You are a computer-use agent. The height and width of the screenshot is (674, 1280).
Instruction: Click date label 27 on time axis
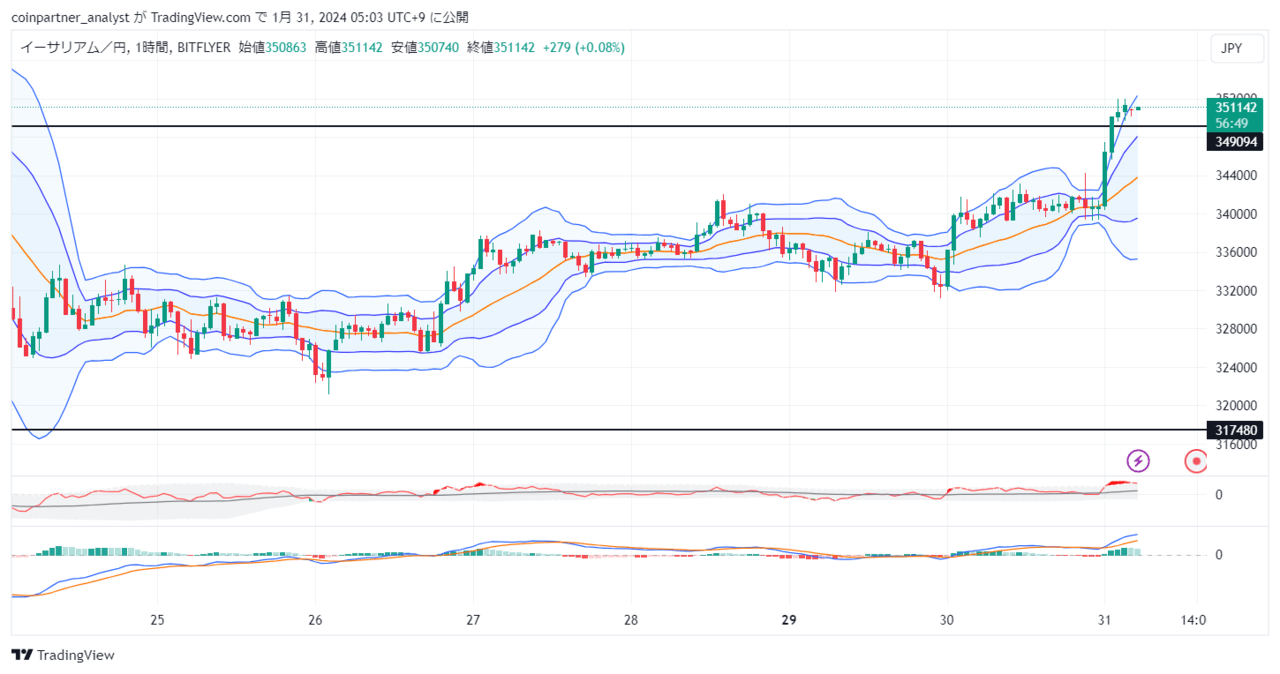click(473, 619)
